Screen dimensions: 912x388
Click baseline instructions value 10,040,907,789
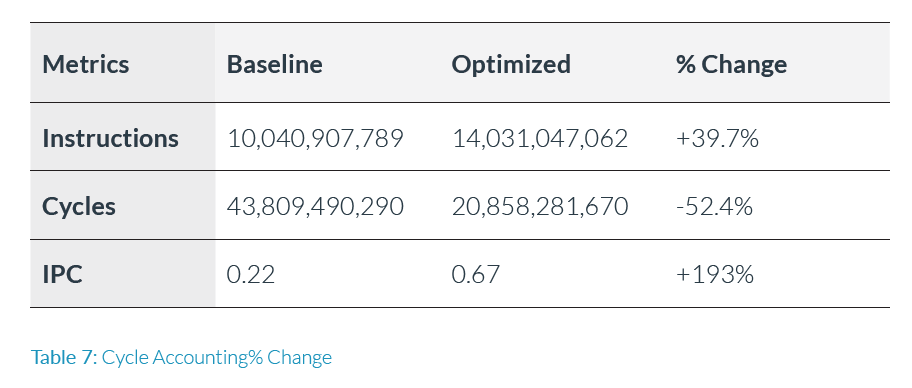coord(315,138)
